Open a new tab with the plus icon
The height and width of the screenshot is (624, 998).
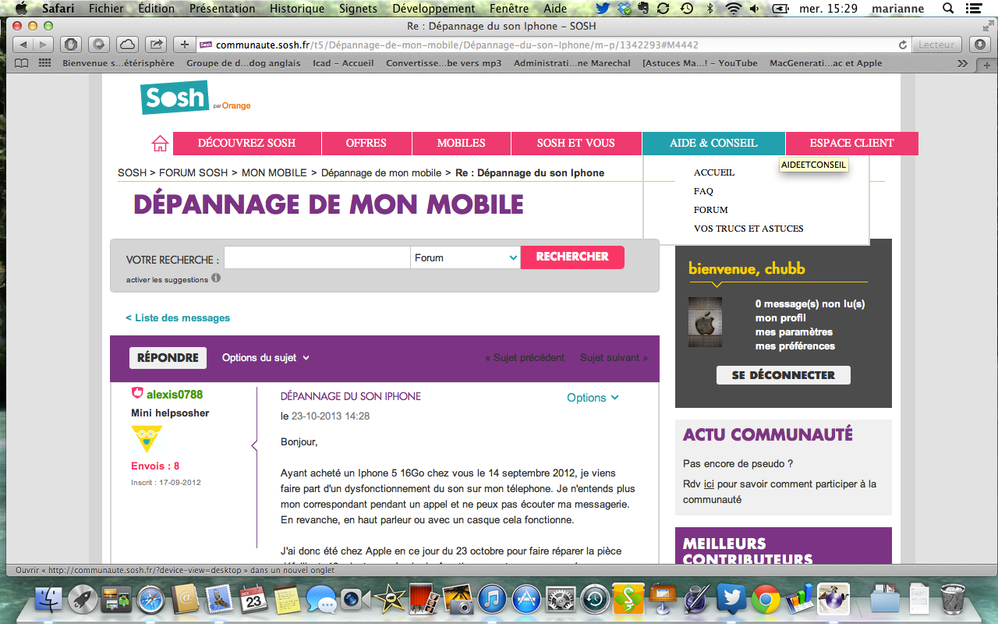[x=184, y=44]
